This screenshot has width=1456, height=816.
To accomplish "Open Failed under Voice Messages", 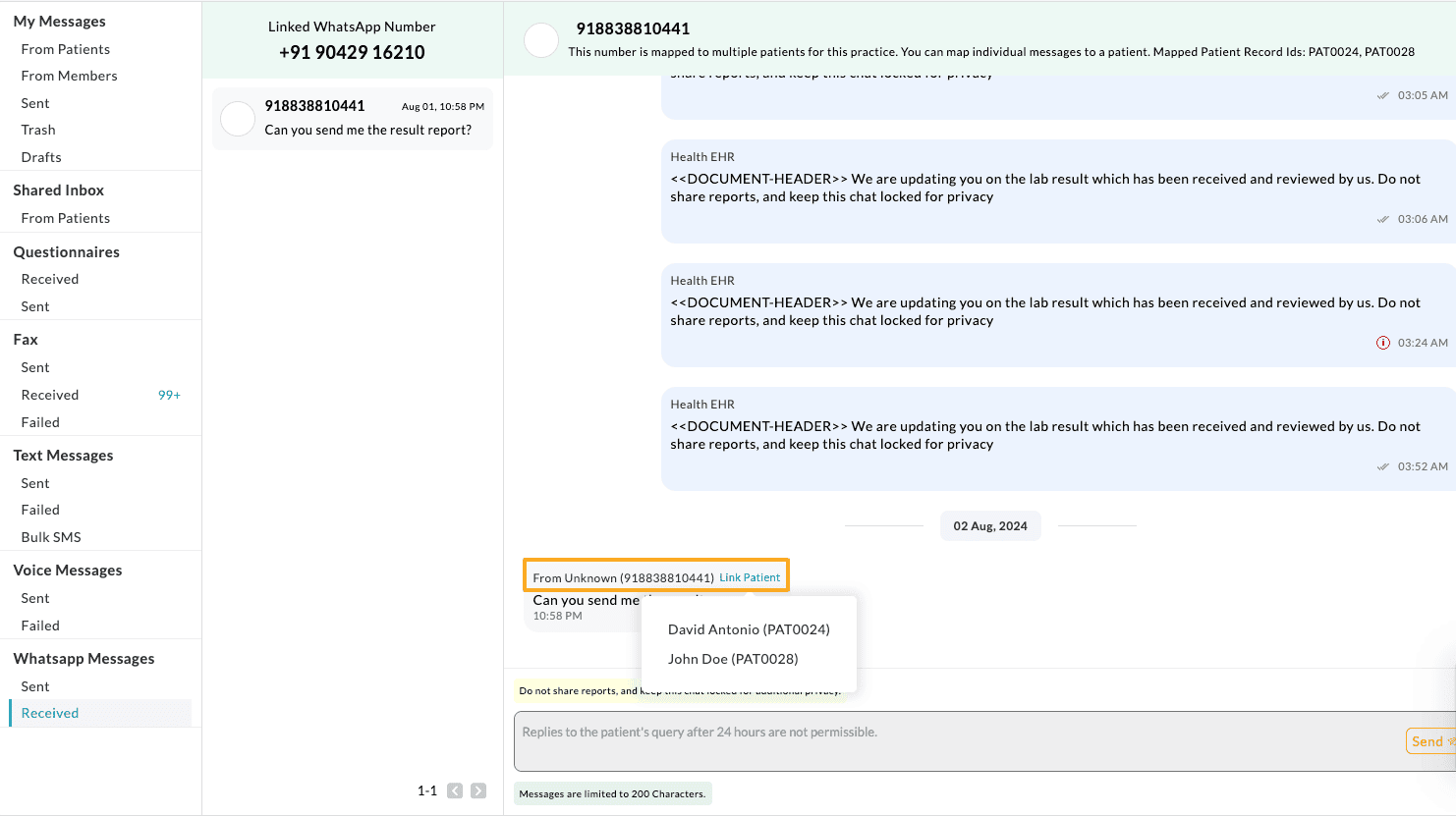I will 40,626.
